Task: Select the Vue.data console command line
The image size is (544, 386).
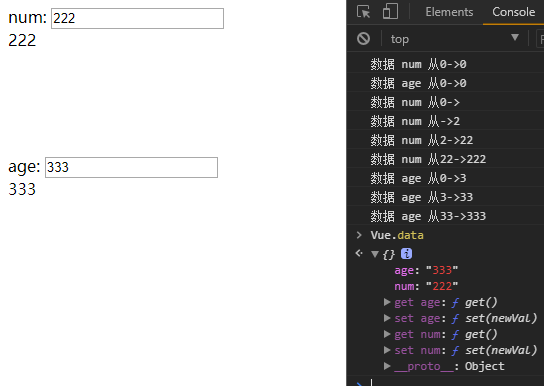Action: coord(397,235)
